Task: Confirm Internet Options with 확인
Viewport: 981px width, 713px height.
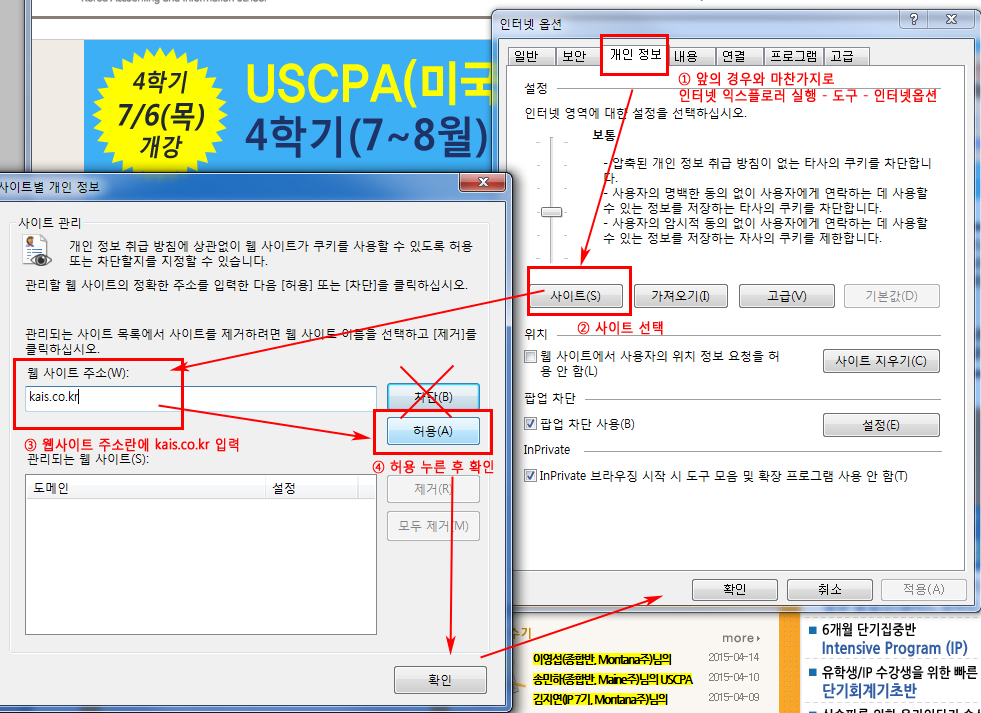Action: click(x=734, y=589)
